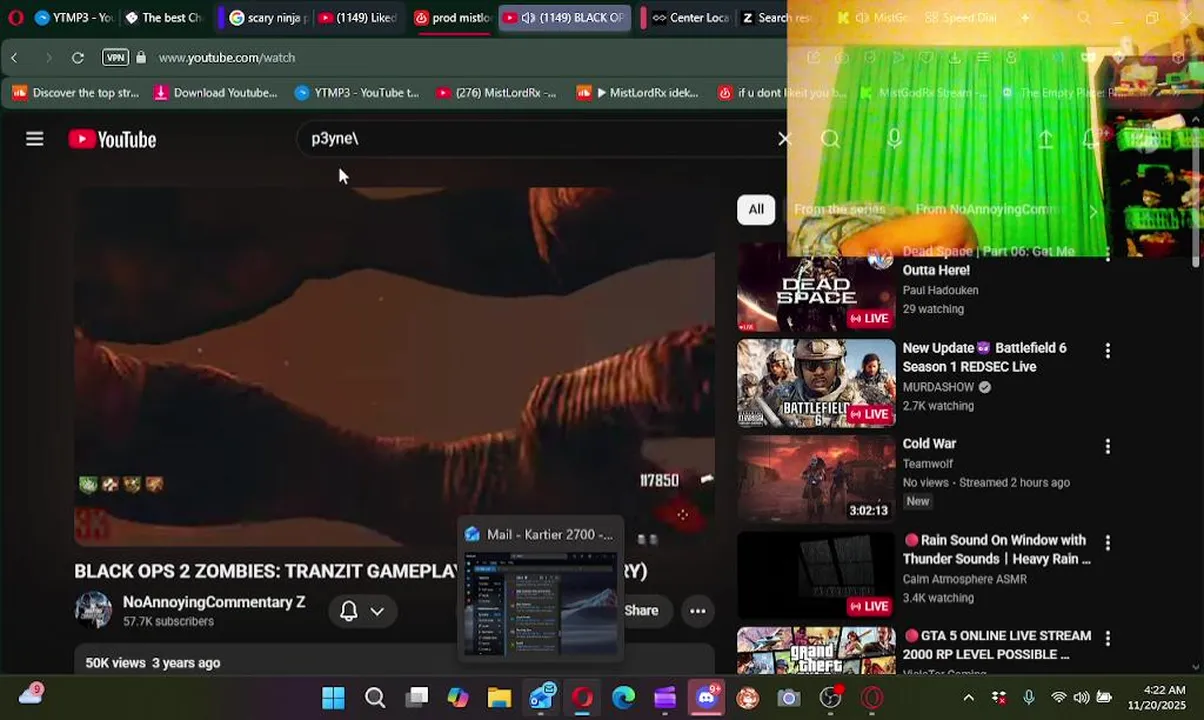The width and height of the screenshot is (1204, 720).
Task: Open the video's three-dot more actions menu
Action: 698,611
